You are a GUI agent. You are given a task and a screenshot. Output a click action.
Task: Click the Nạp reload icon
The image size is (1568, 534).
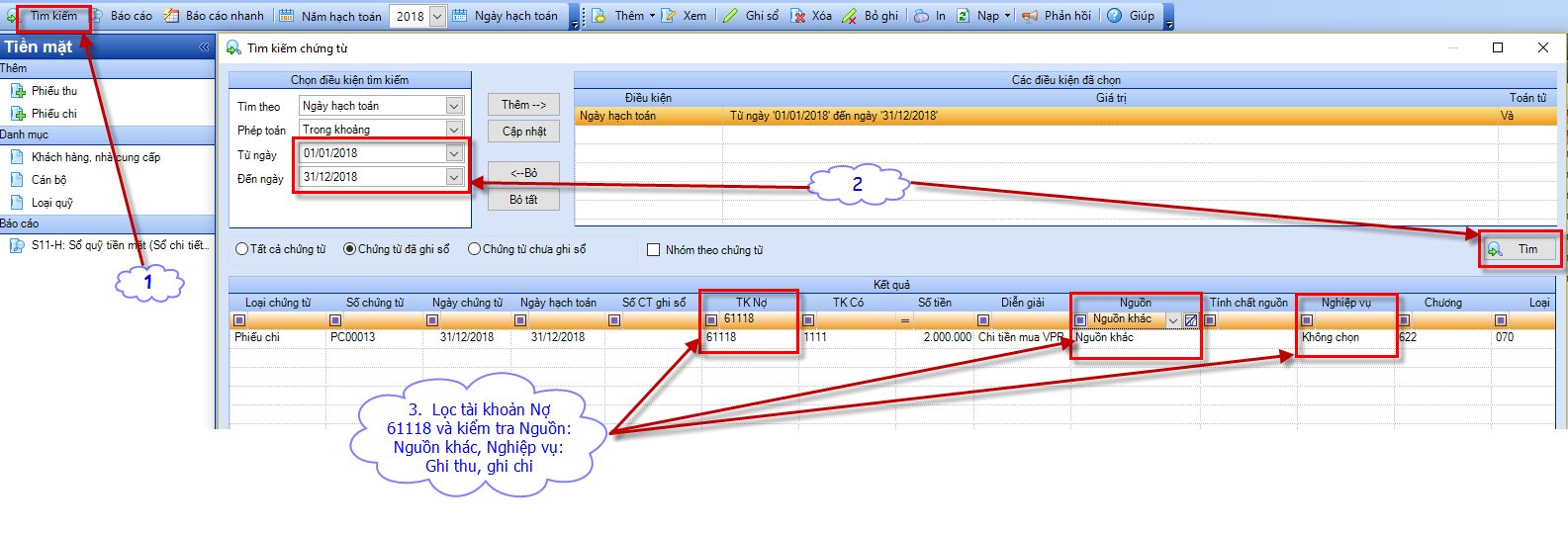coord(964,16)
